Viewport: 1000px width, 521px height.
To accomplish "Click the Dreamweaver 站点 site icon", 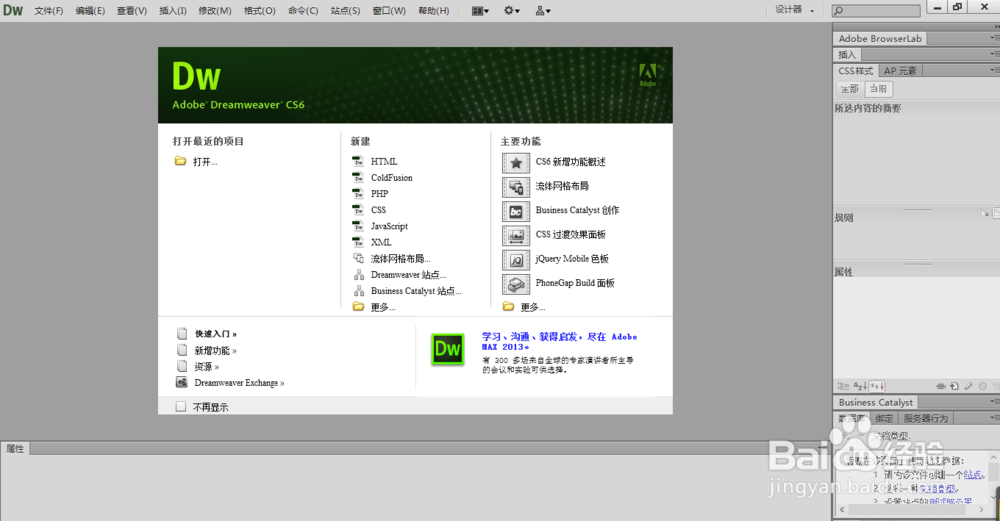I will point(358,275).
